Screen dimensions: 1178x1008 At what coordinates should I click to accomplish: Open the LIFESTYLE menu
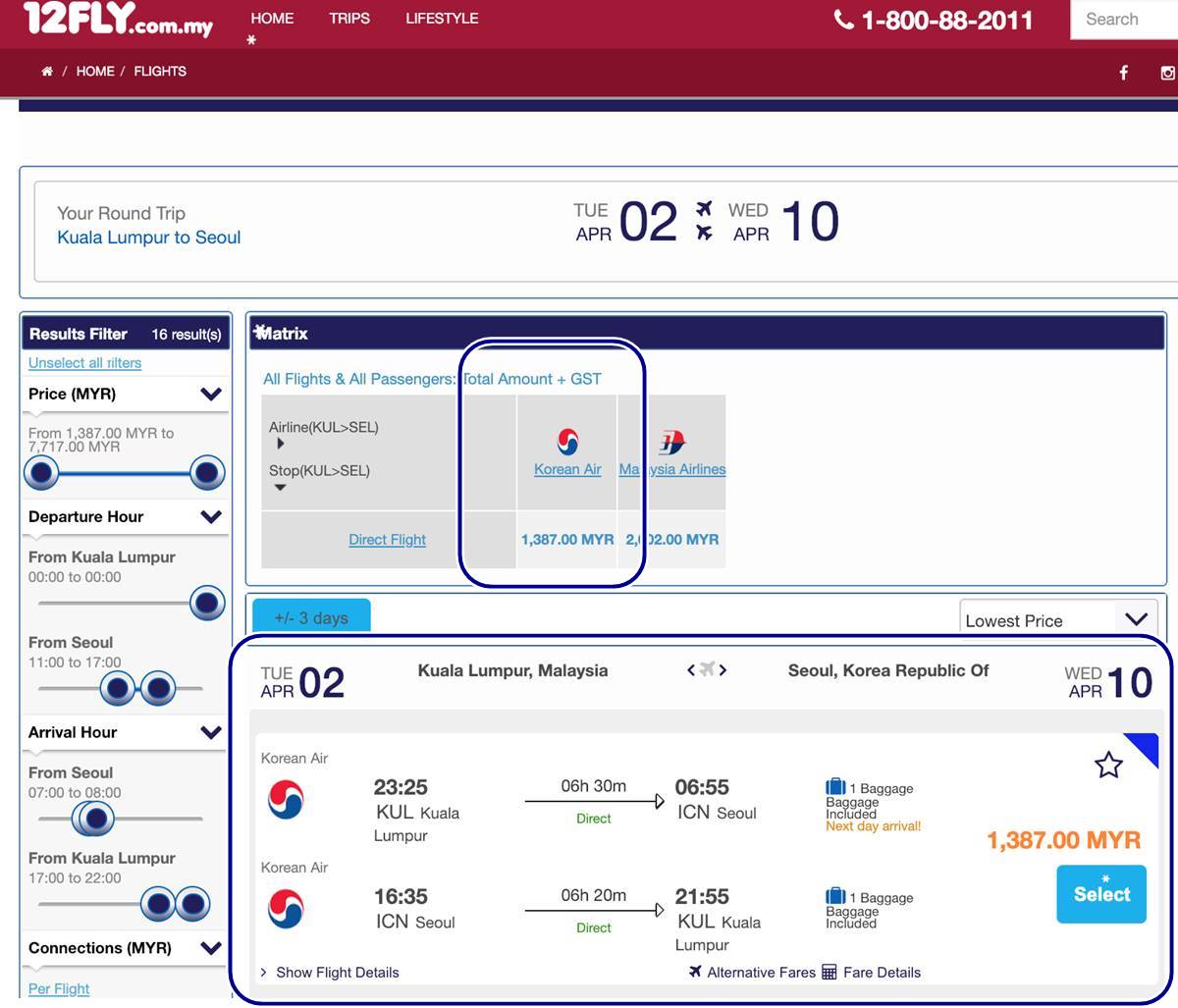[442, 19]
